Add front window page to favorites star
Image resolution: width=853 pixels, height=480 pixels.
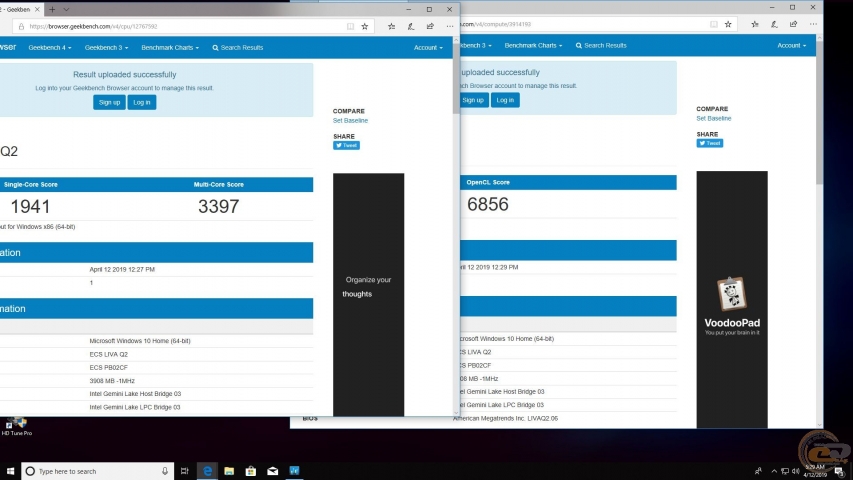pyautogui.click(x=365, y=26)
